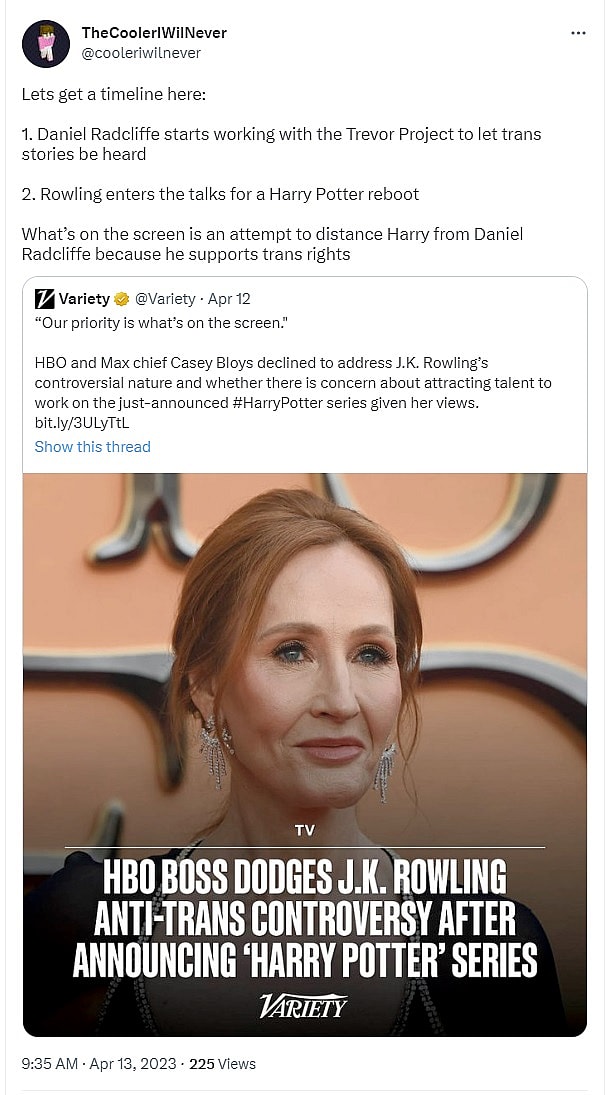Image resolution: width=615 pixels, height=1095 pixels.
Task: Open the tweet options menu via the ellipsis icon
Action: [578, 32]
